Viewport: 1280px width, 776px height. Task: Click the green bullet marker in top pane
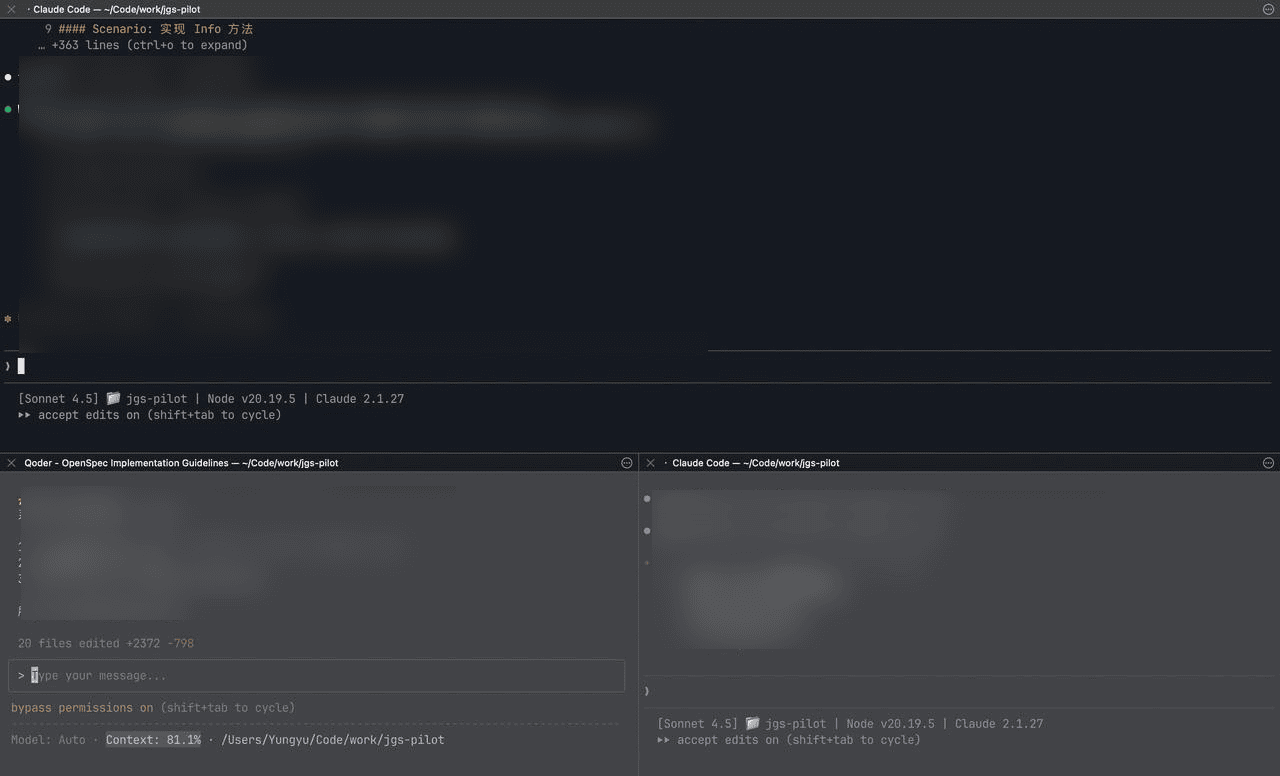tap(8, 109)
